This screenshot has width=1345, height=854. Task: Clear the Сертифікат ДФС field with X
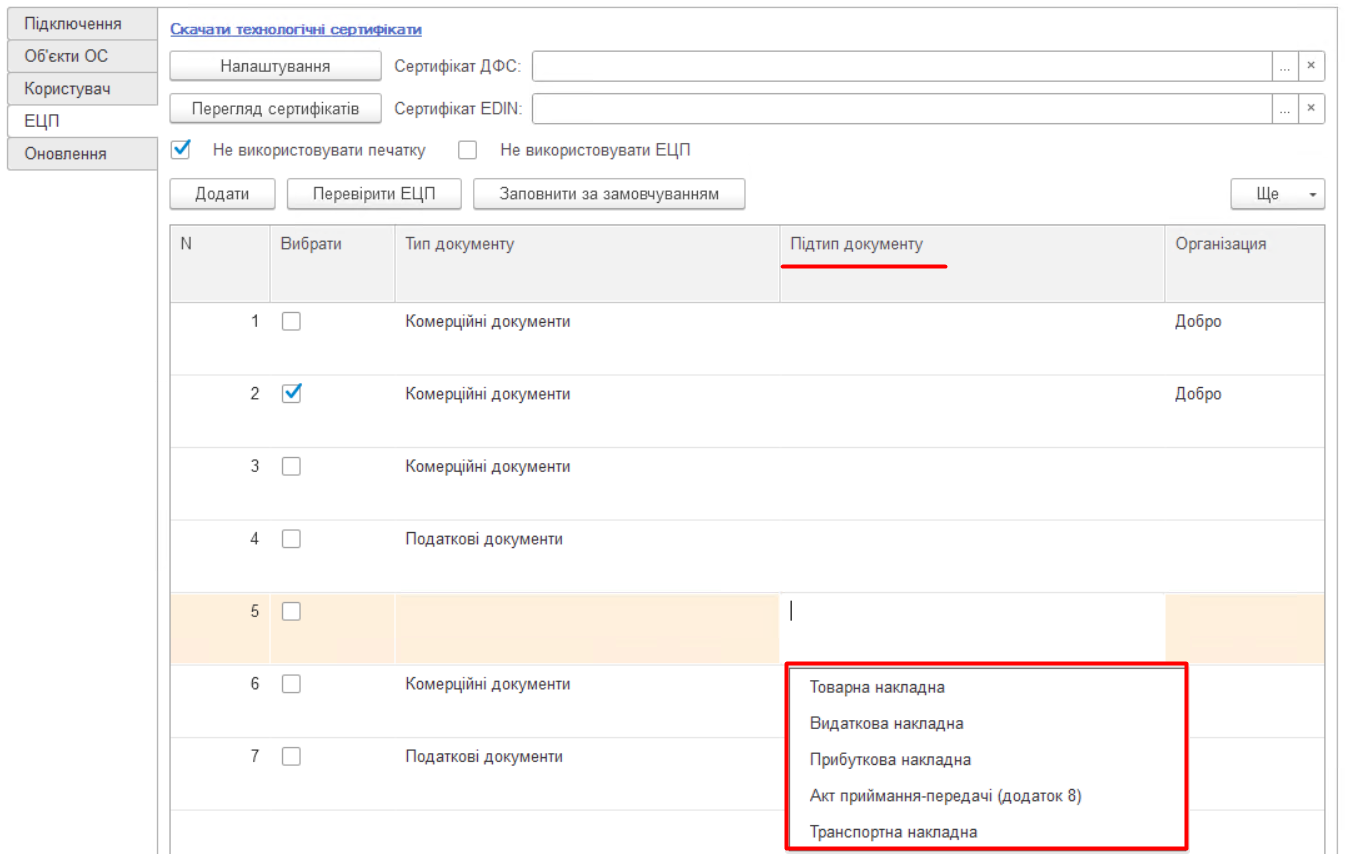tap(1310, 67)
